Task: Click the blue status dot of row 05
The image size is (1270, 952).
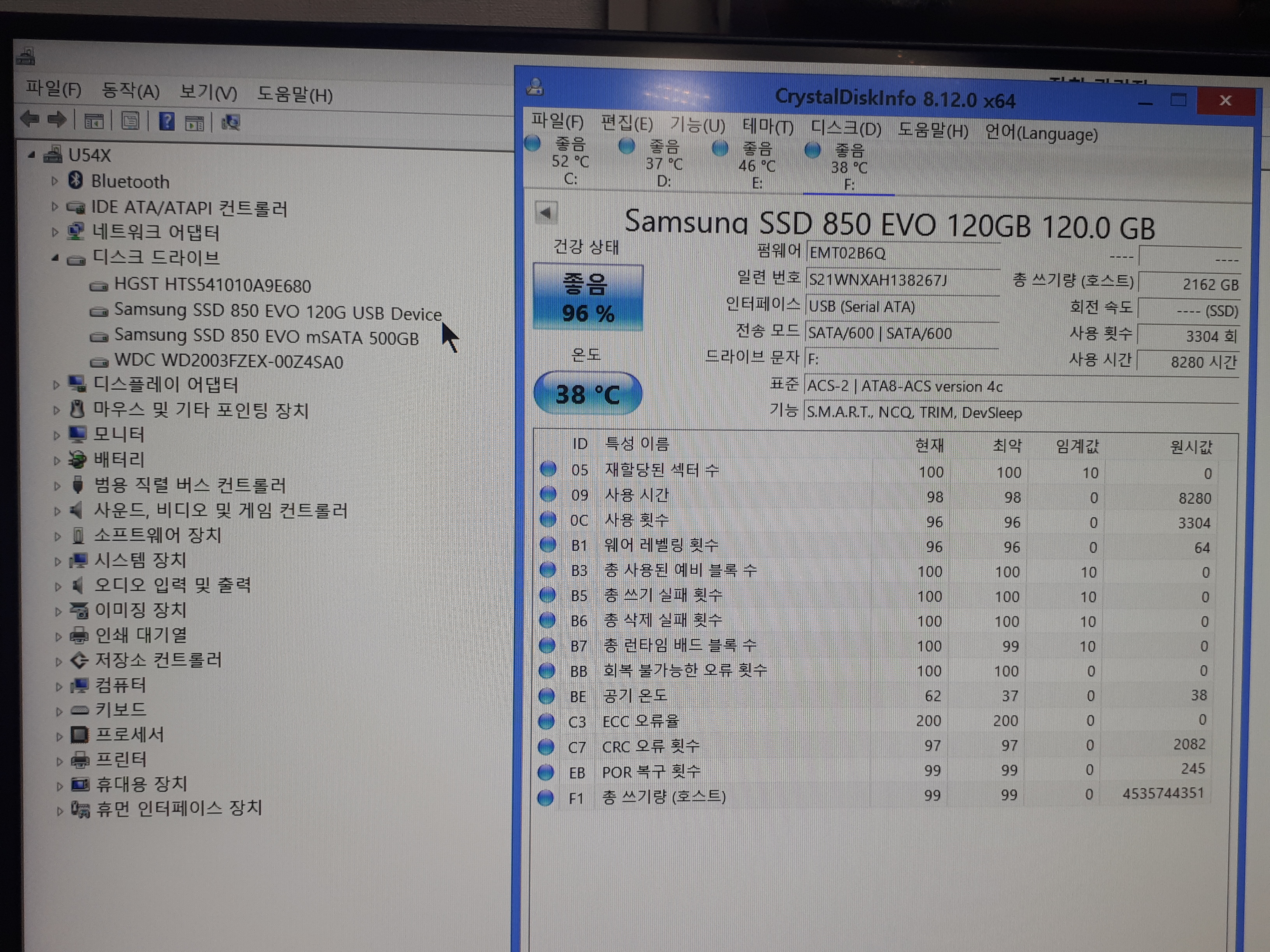Action: 548,469
